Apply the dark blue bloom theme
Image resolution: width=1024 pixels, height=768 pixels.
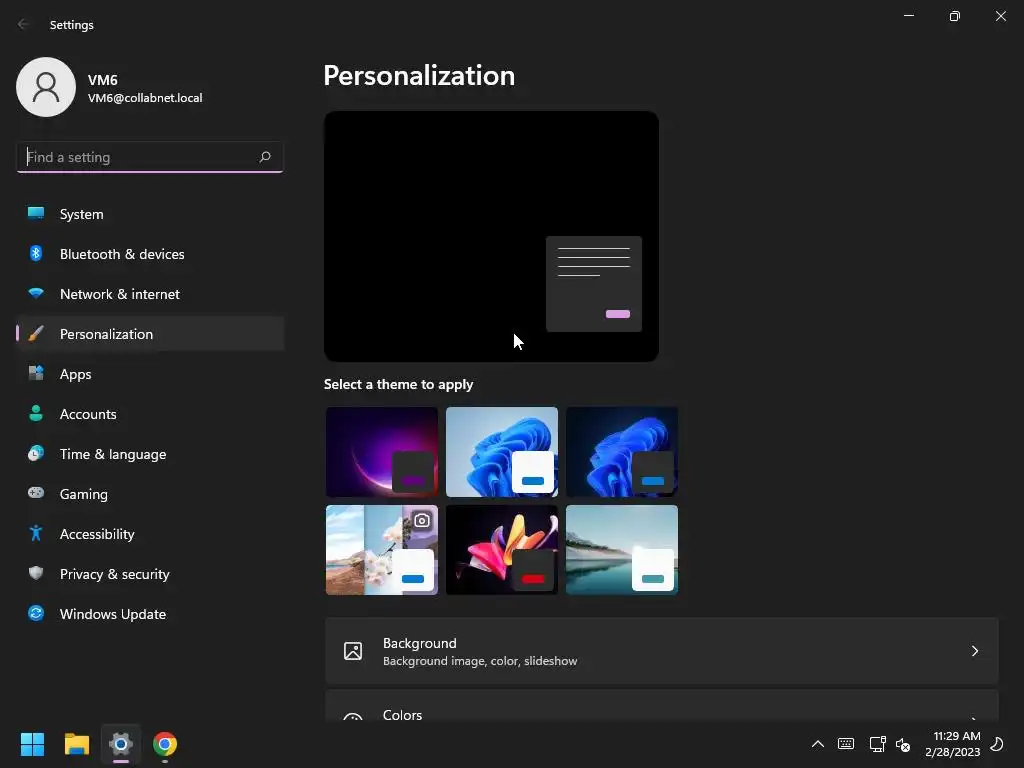pyautogui.click(x=622, y=452)
